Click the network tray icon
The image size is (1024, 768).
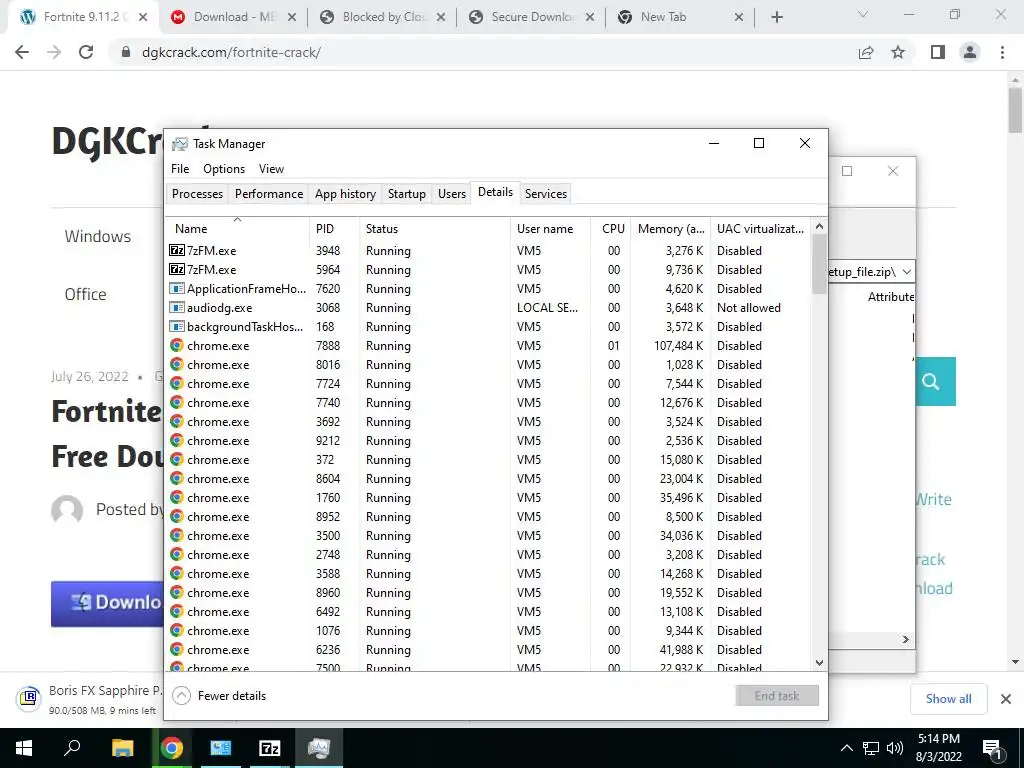(x=871, y=748)
